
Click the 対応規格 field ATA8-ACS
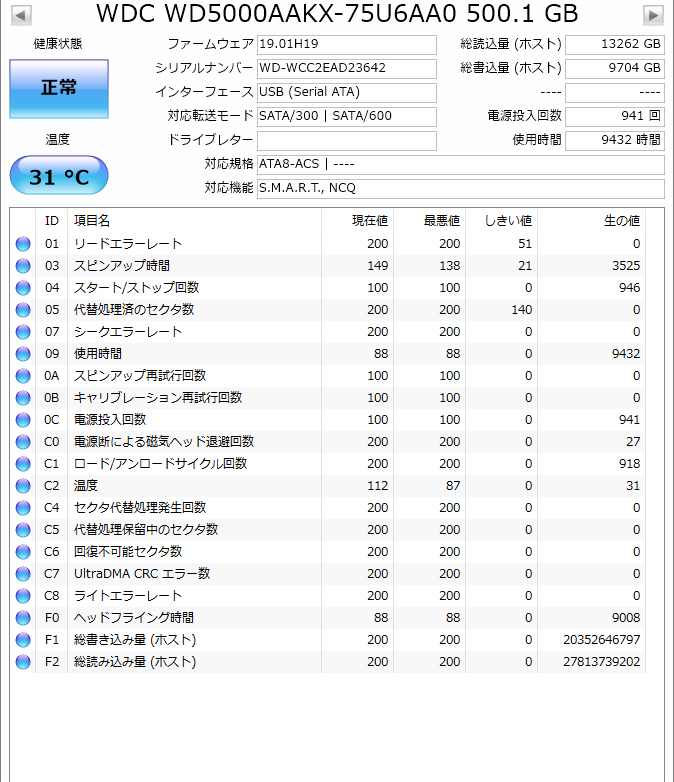tap(461, 164)
